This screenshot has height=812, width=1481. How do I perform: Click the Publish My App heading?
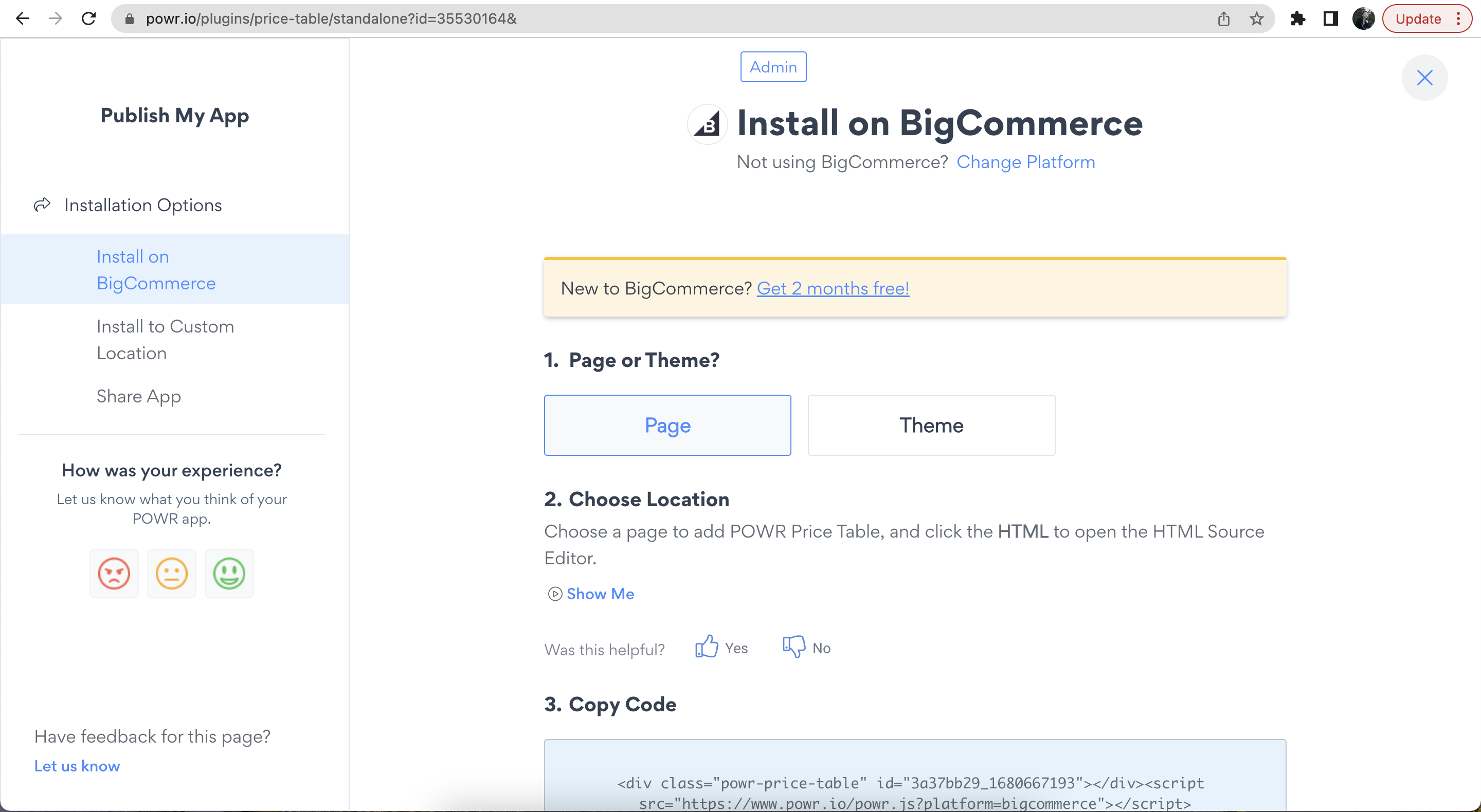(x=174, y=116)
